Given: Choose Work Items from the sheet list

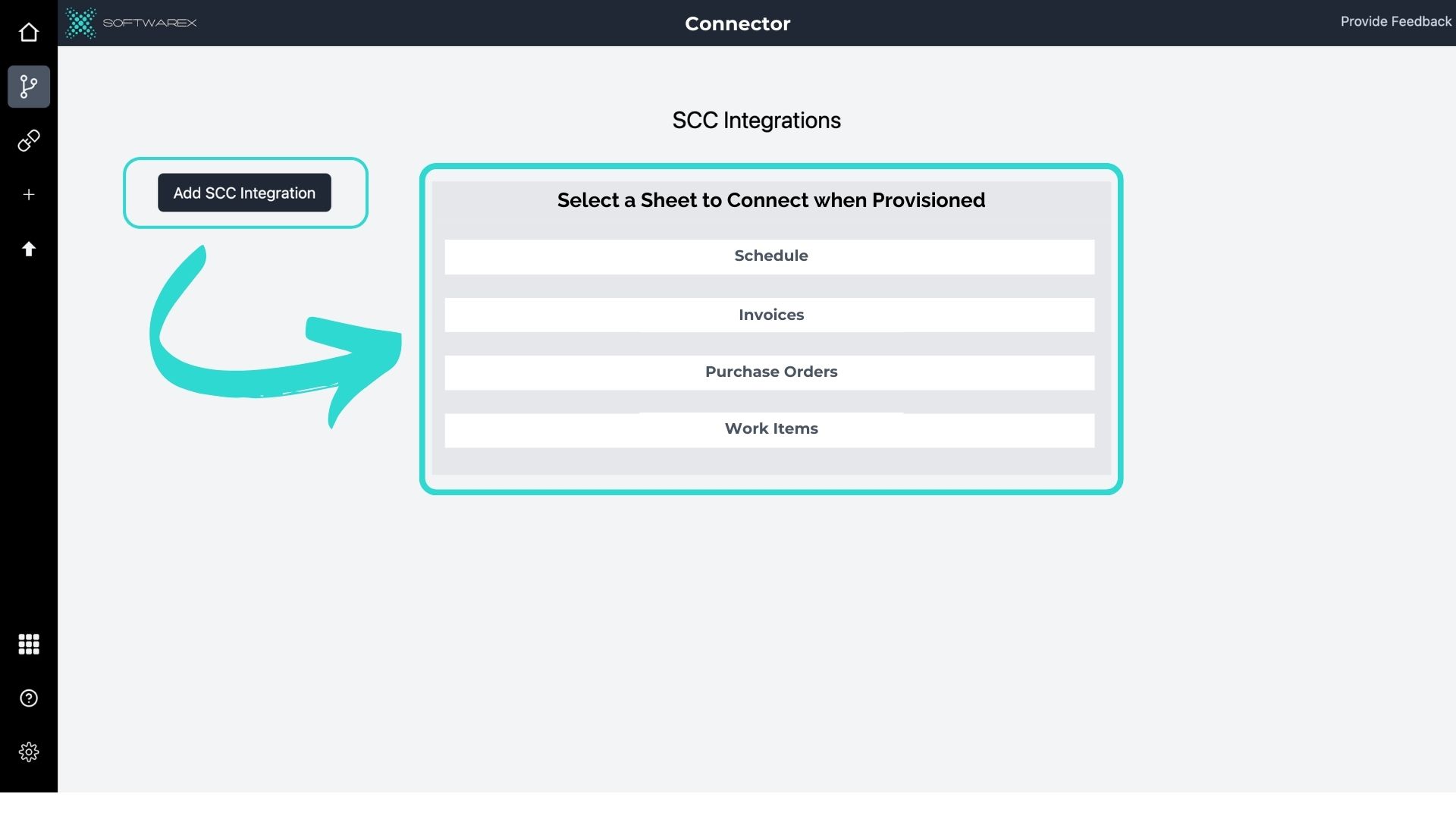Looking at the screenshot, I should [770, 428].
